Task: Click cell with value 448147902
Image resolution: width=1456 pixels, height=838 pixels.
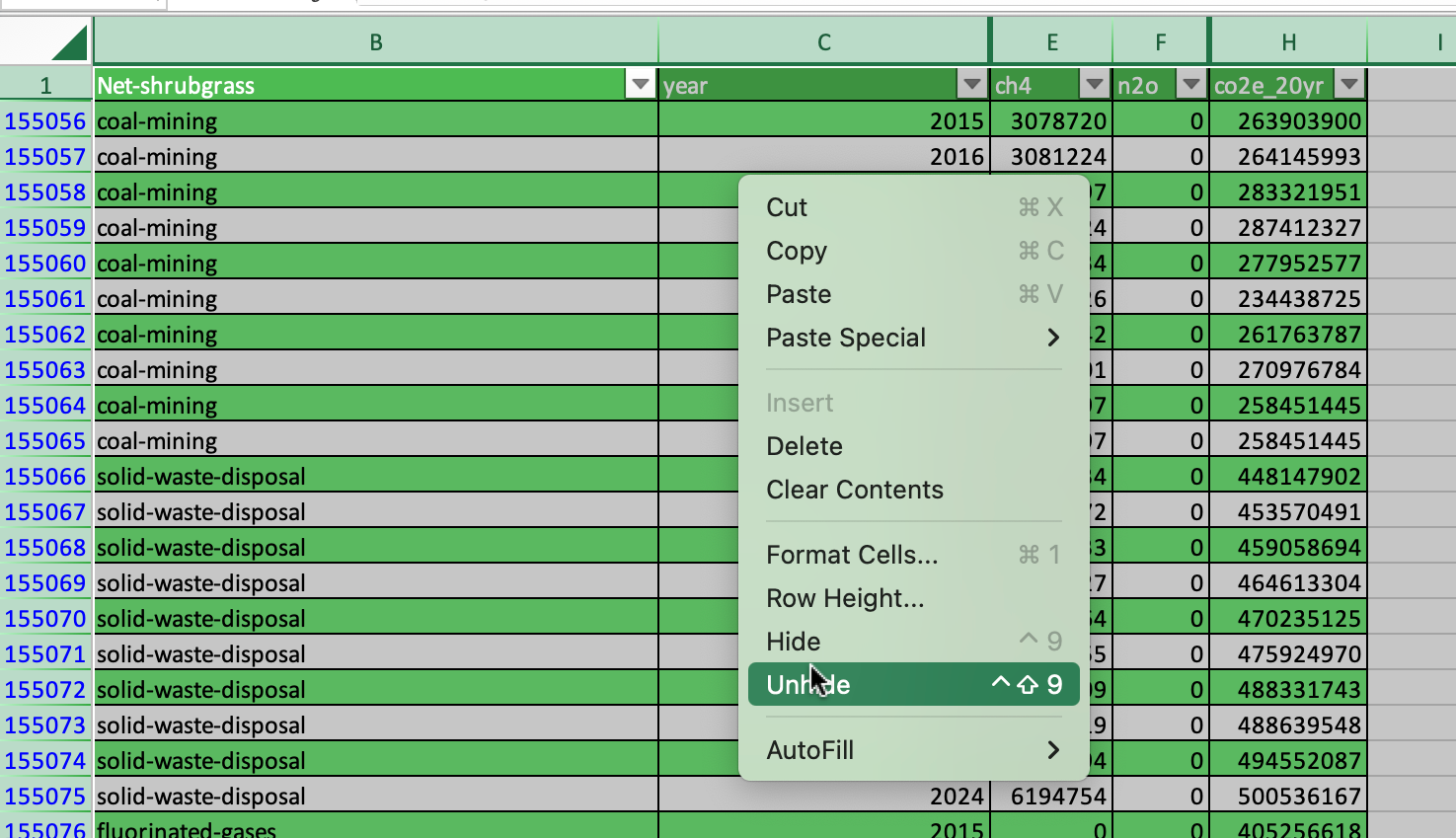Action: [1288, 477]
